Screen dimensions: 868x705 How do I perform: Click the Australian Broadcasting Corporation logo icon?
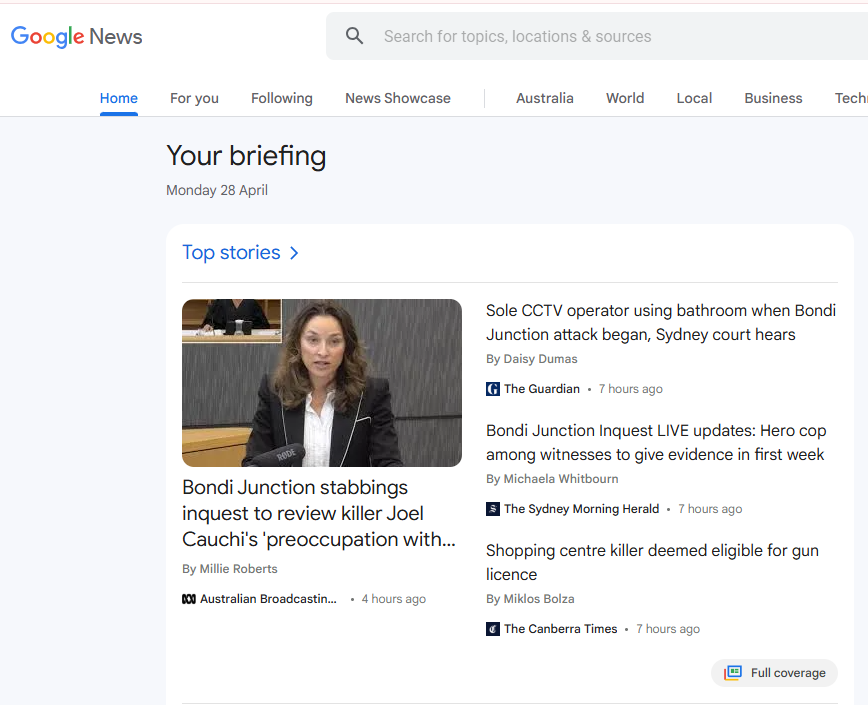click(x=189, y=598)
